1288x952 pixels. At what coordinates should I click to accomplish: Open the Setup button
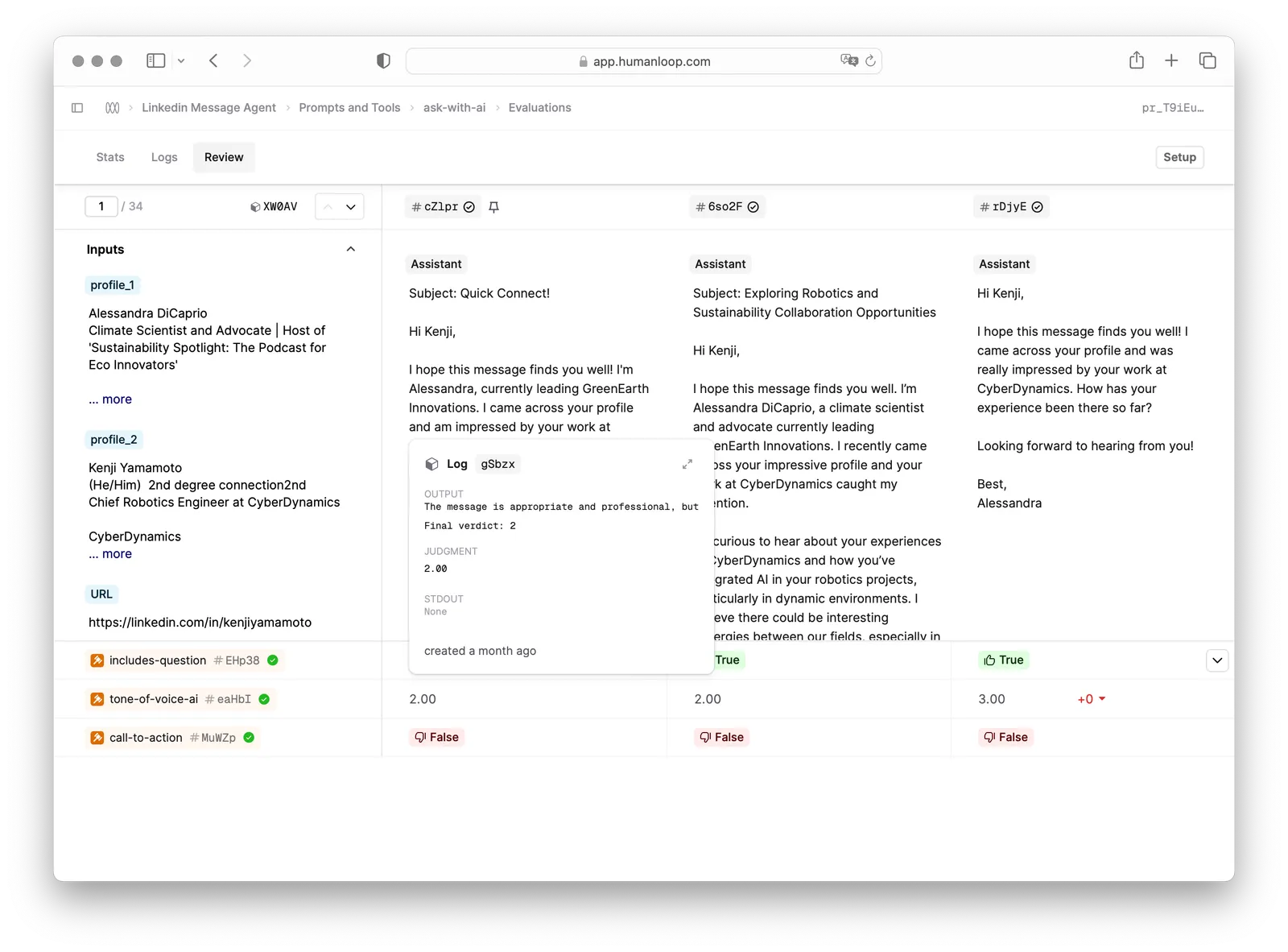(x=1179, y=157)
